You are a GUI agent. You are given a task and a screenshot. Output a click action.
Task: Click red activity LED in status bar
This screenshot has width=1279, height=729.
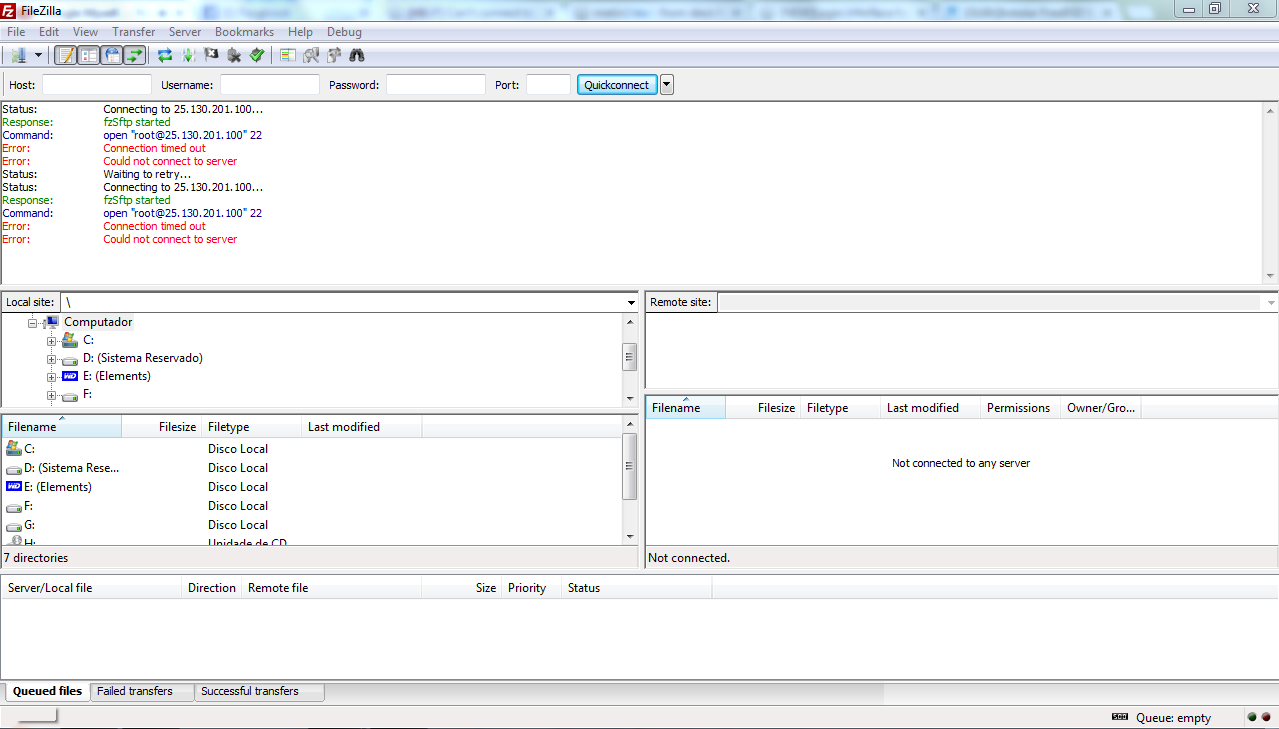point(1266,717)
